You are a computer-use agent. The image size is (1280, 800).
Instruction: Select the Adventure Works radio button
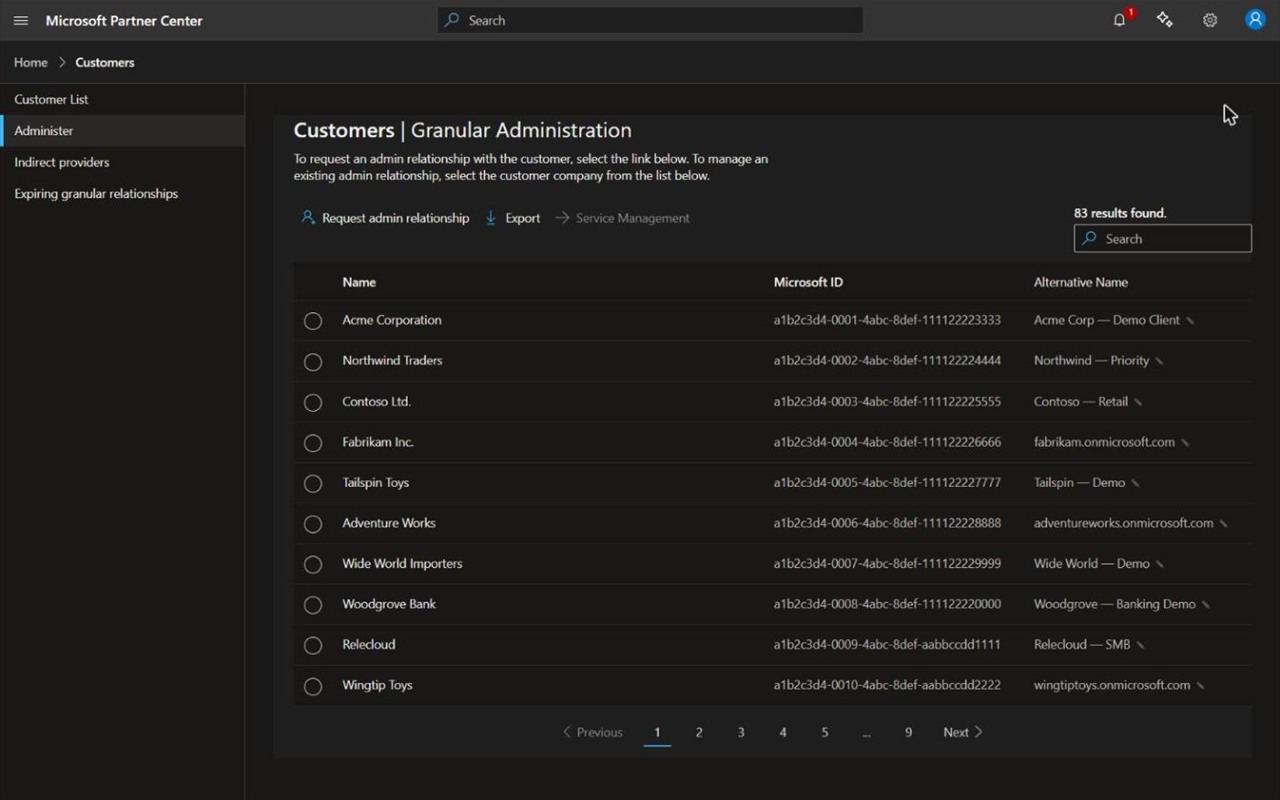(x=313, y=524)
